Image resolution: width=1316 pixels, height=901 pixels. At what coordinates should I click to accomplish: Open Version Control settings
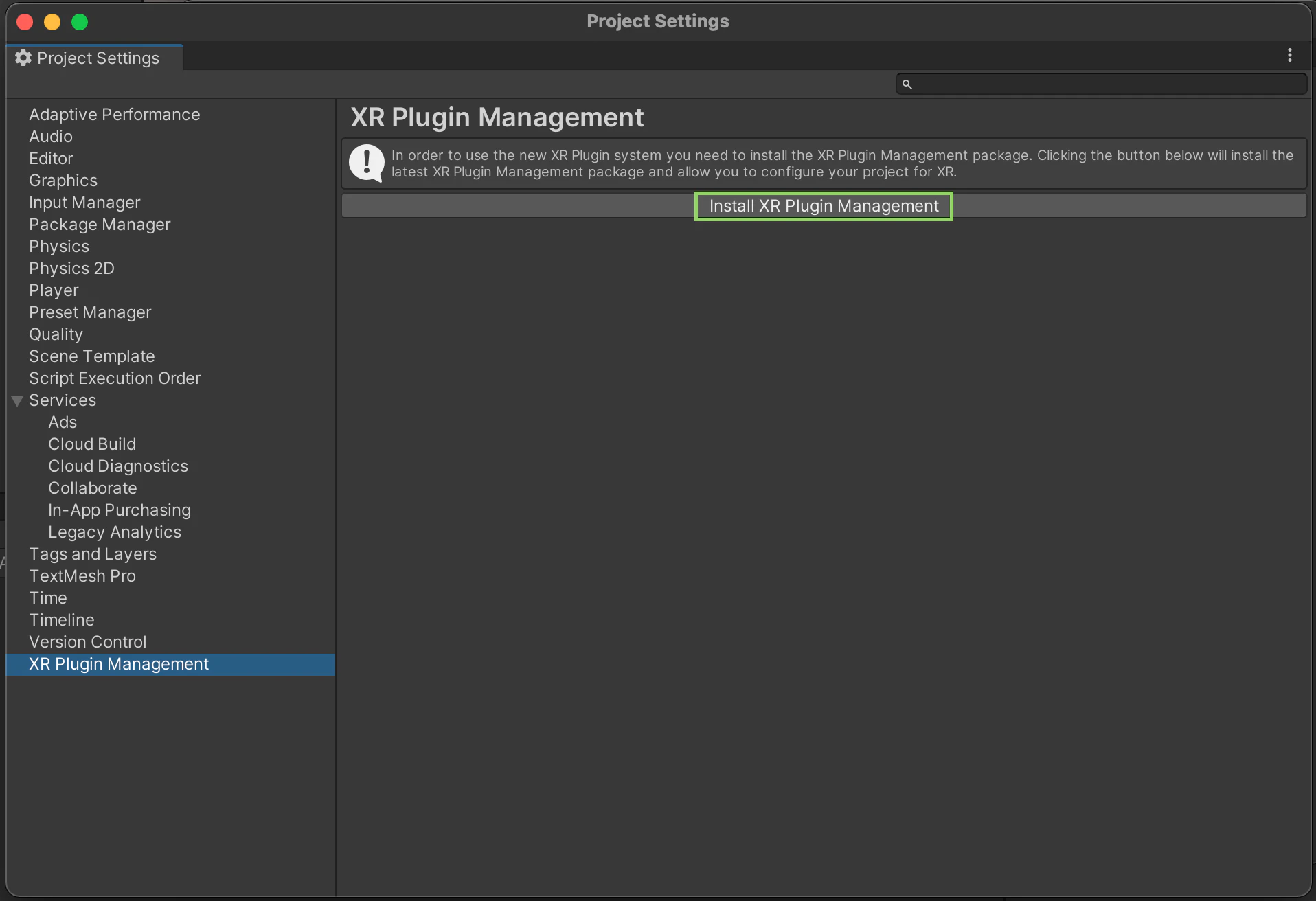[x=88, y=642]
